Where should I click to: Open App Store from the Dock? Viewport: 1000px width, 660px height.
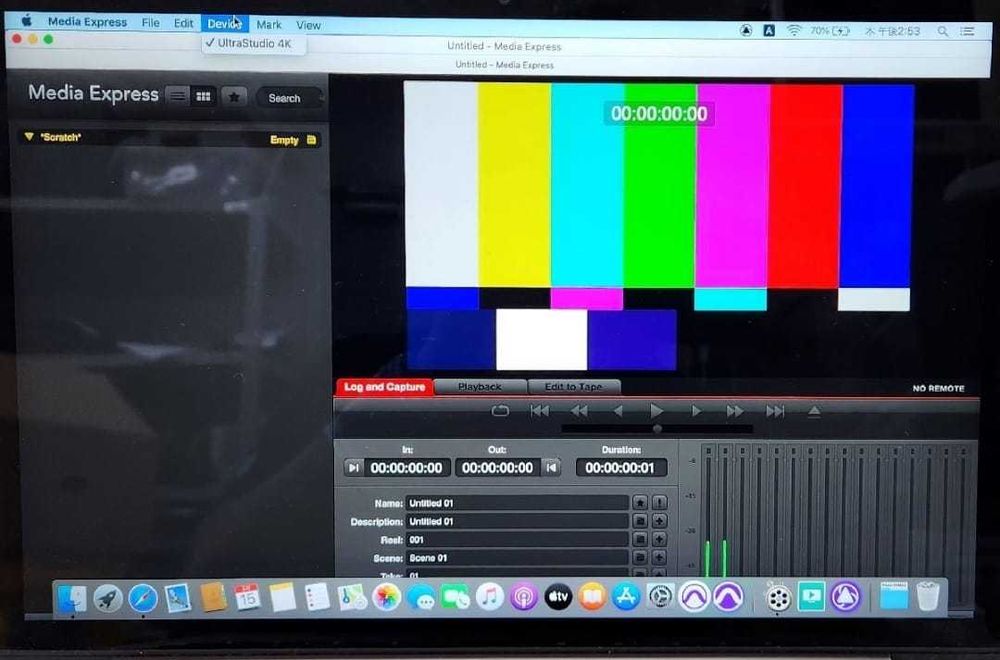coord(626,598)
